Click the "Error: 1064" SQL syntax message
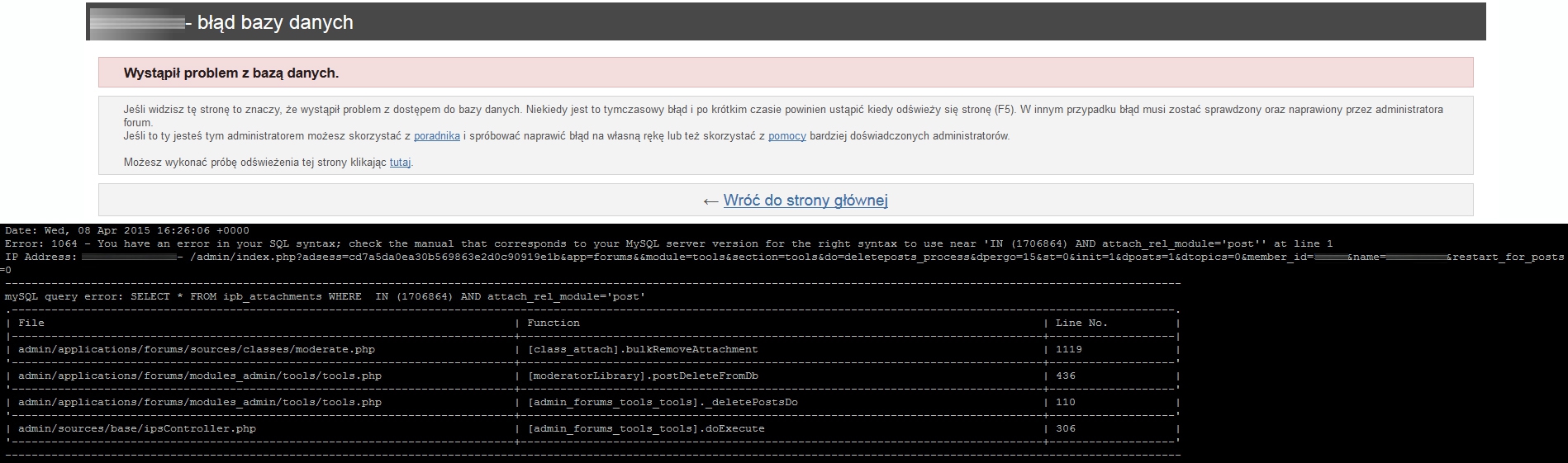Screen dimensions: 1568x463 click(x=496, y=243)
